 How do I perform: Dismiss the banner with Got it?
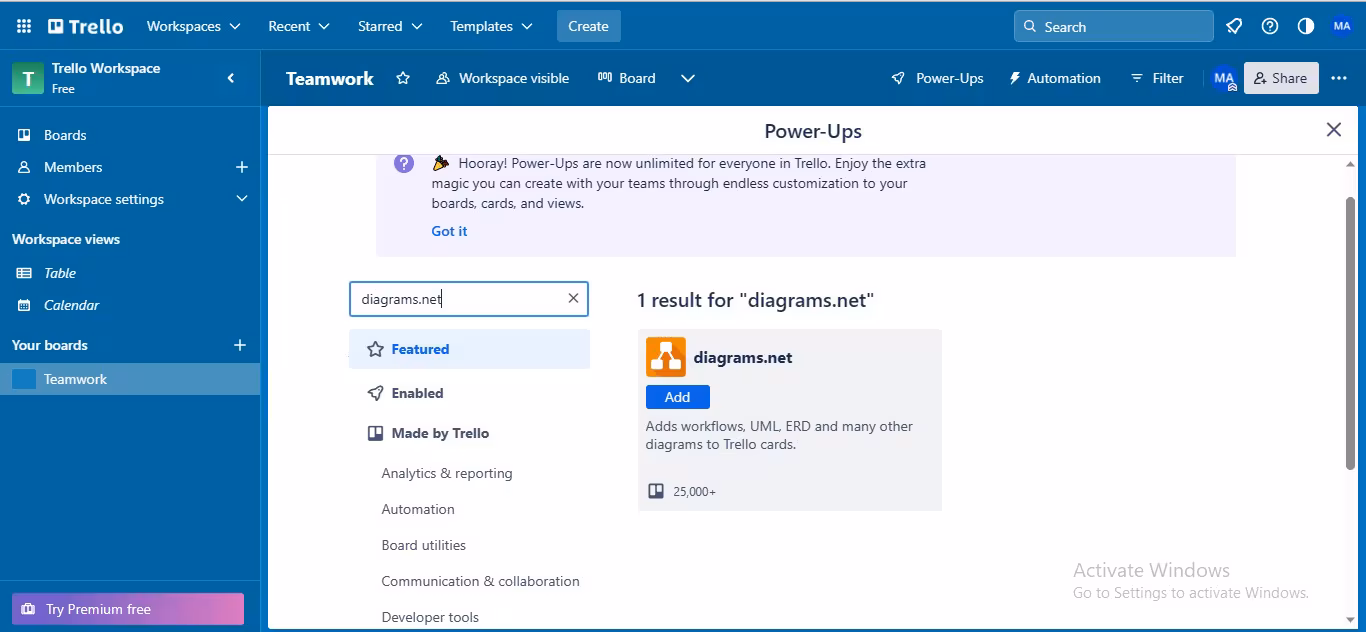coord(449,231)
